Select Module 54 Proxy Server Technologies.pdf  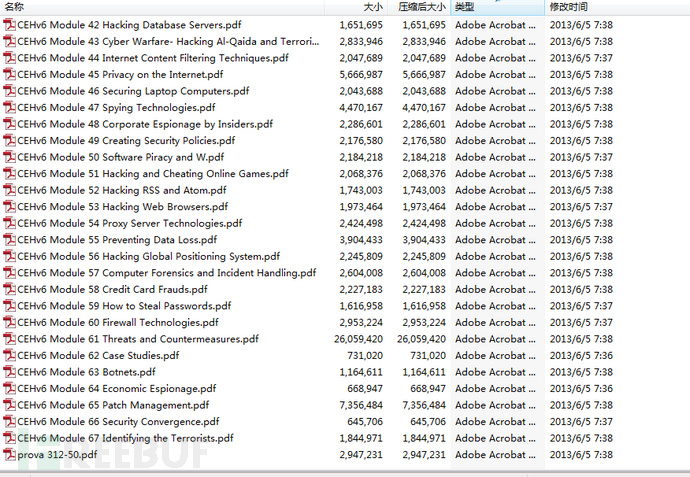129,223
